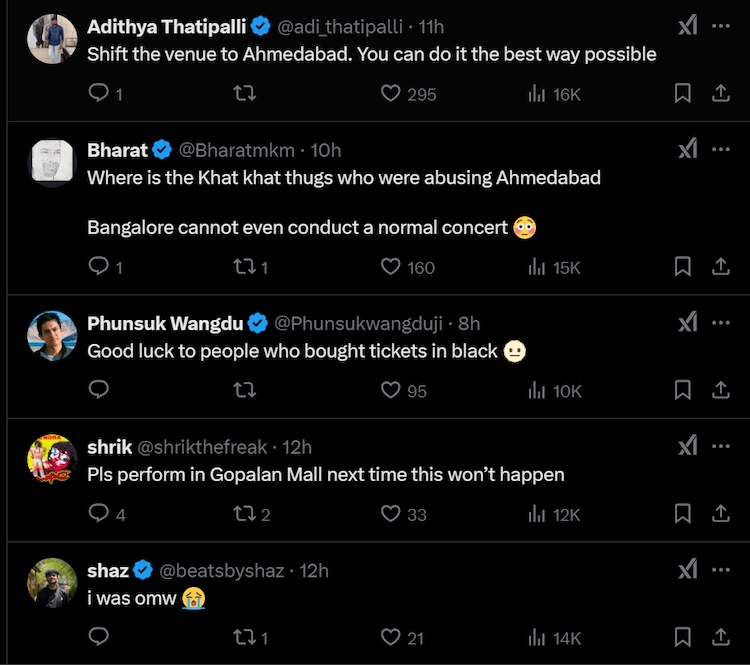Viewport: 750px width, 665px height.
Task: Open Grok icon on shaz's tweet
Action: (x=688, y=569)
